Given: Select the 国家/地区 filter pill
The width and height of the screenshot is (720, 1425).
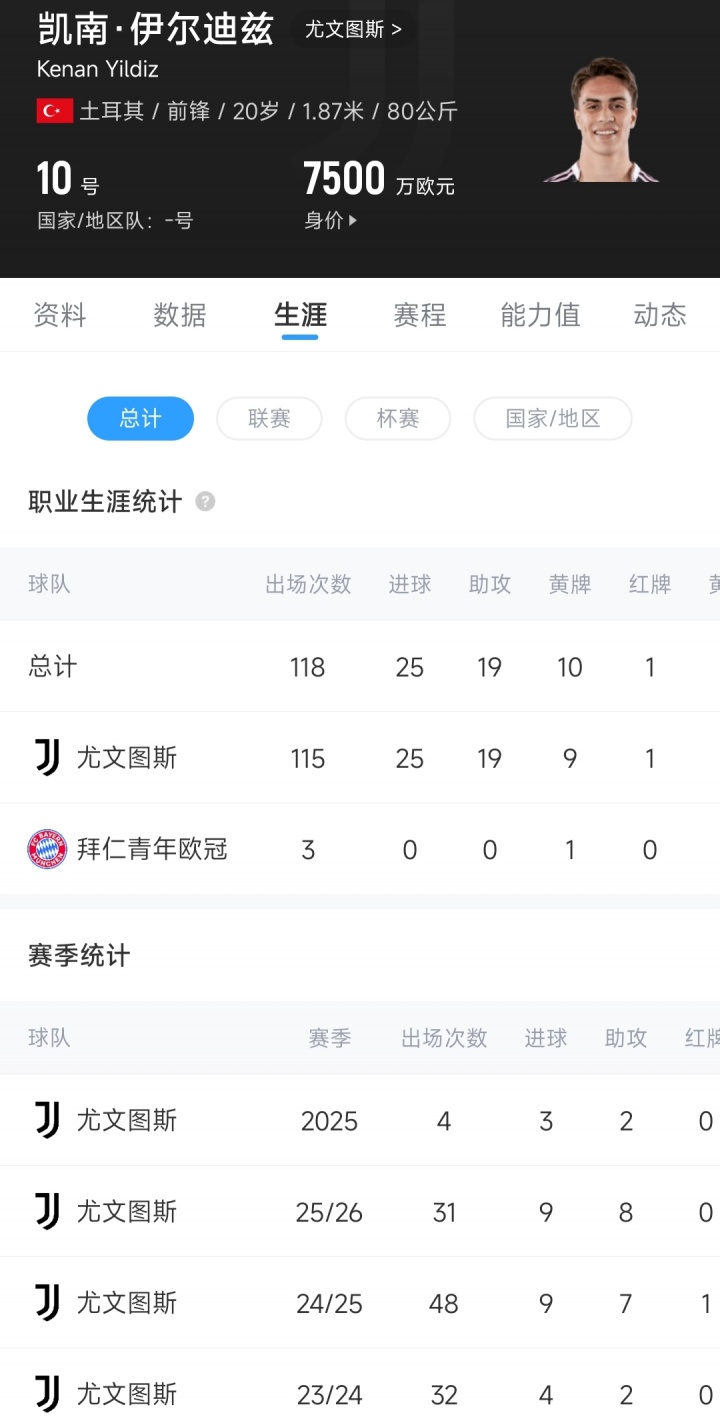Looking at the screenshot, I should (x=552, y=418).
